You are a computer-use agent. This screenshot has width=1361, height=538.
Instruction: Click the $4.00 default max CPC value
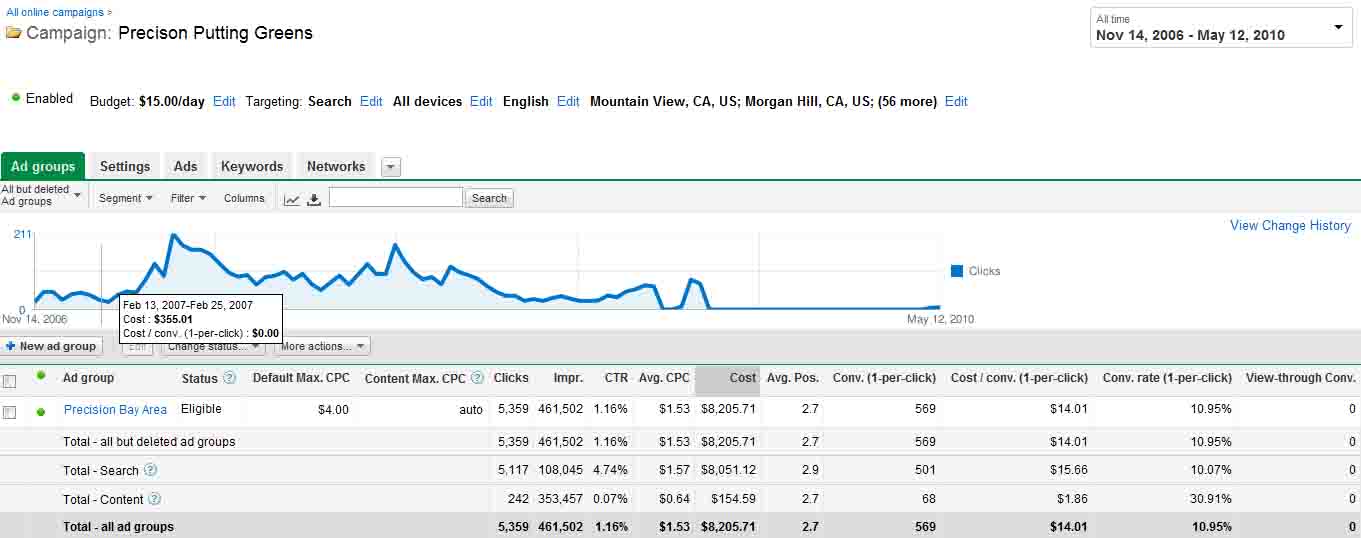pos(333,409)
